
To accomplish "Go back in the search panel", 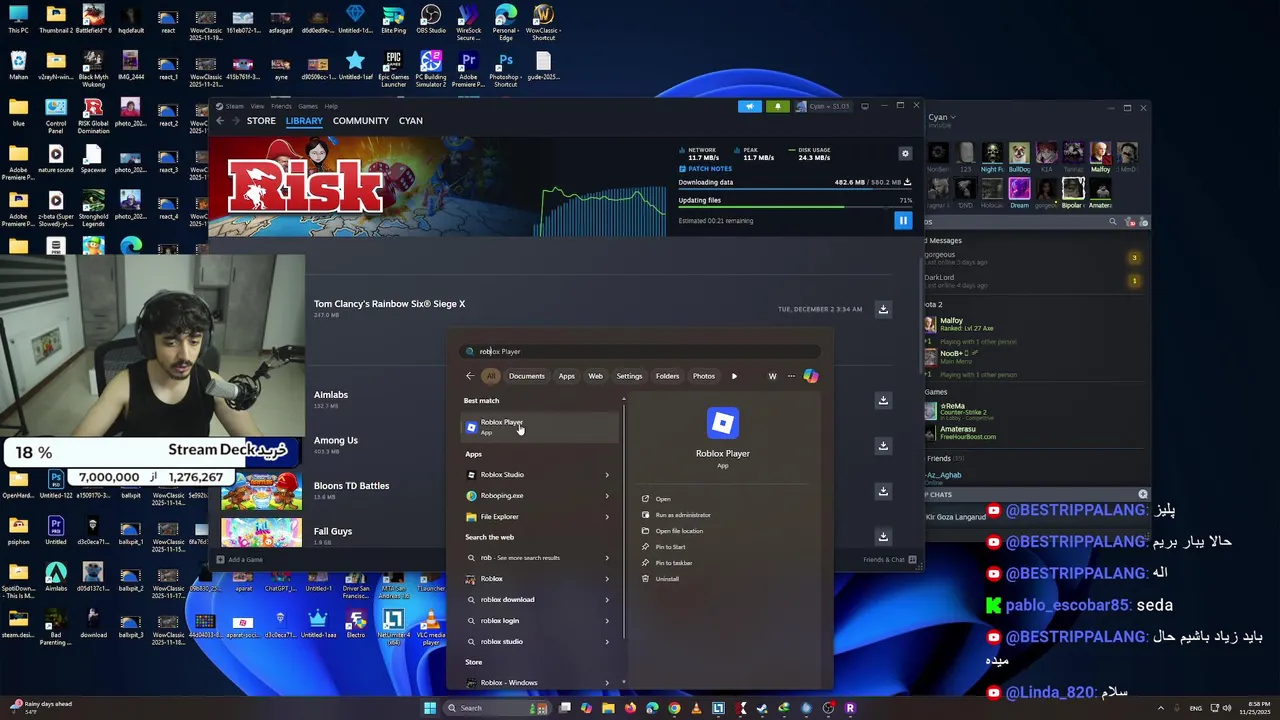I will [x=470, y=376].
